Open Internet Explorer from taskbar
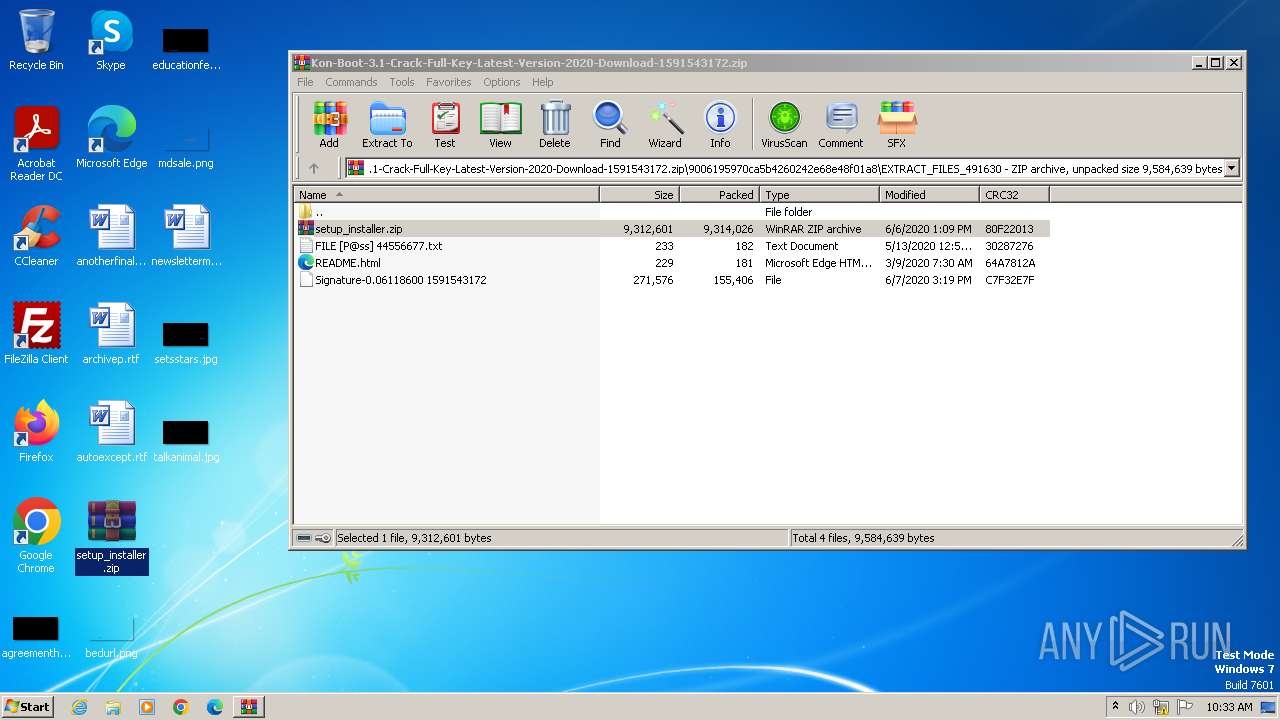Image resolution: width=1280 pixels, height=720 pixels. tap(79, 707)
